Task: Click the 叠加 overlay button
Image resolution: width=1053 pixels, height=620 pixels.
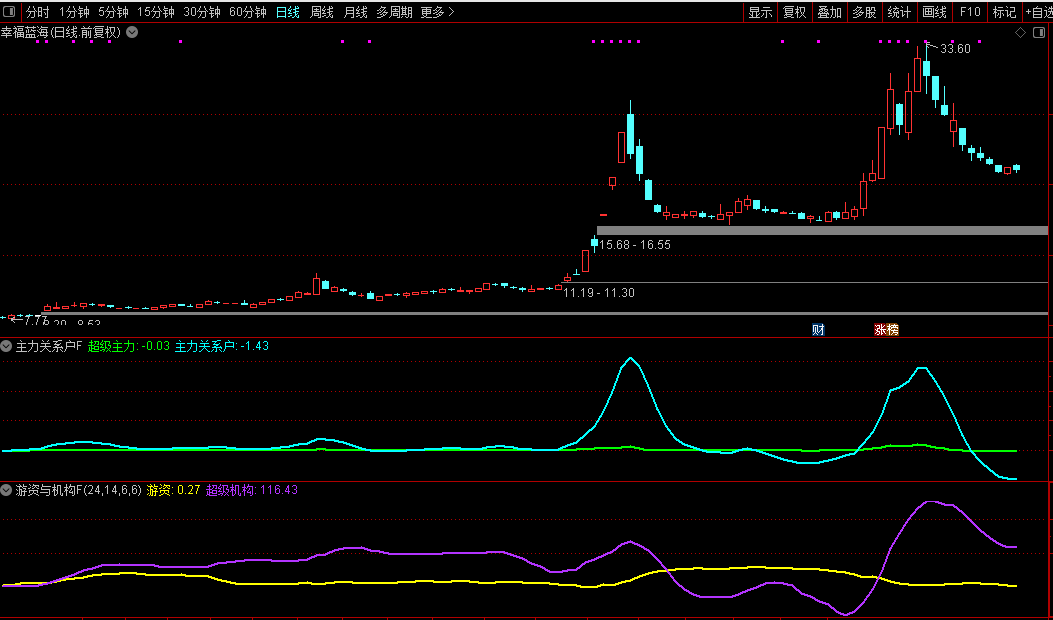Action: [829, 12]
